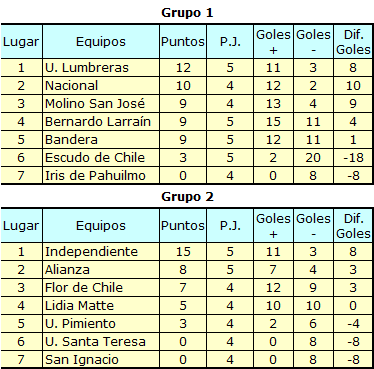Select the U. Santa Teresa cell
The width and height of the screenshot is (374, 369).
tap(101, 342)
